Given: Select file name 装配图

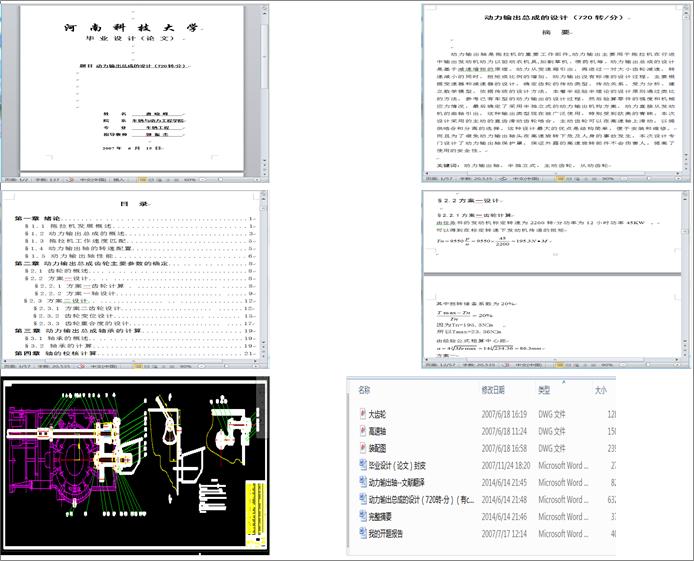Looking at the screenshot, I should point(377,449).
